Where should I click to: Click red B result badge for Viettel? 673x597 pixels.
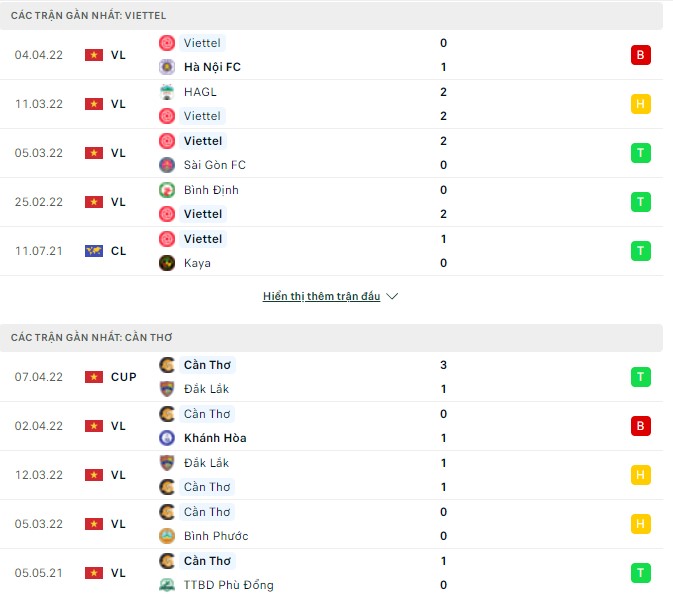(640, 55)
